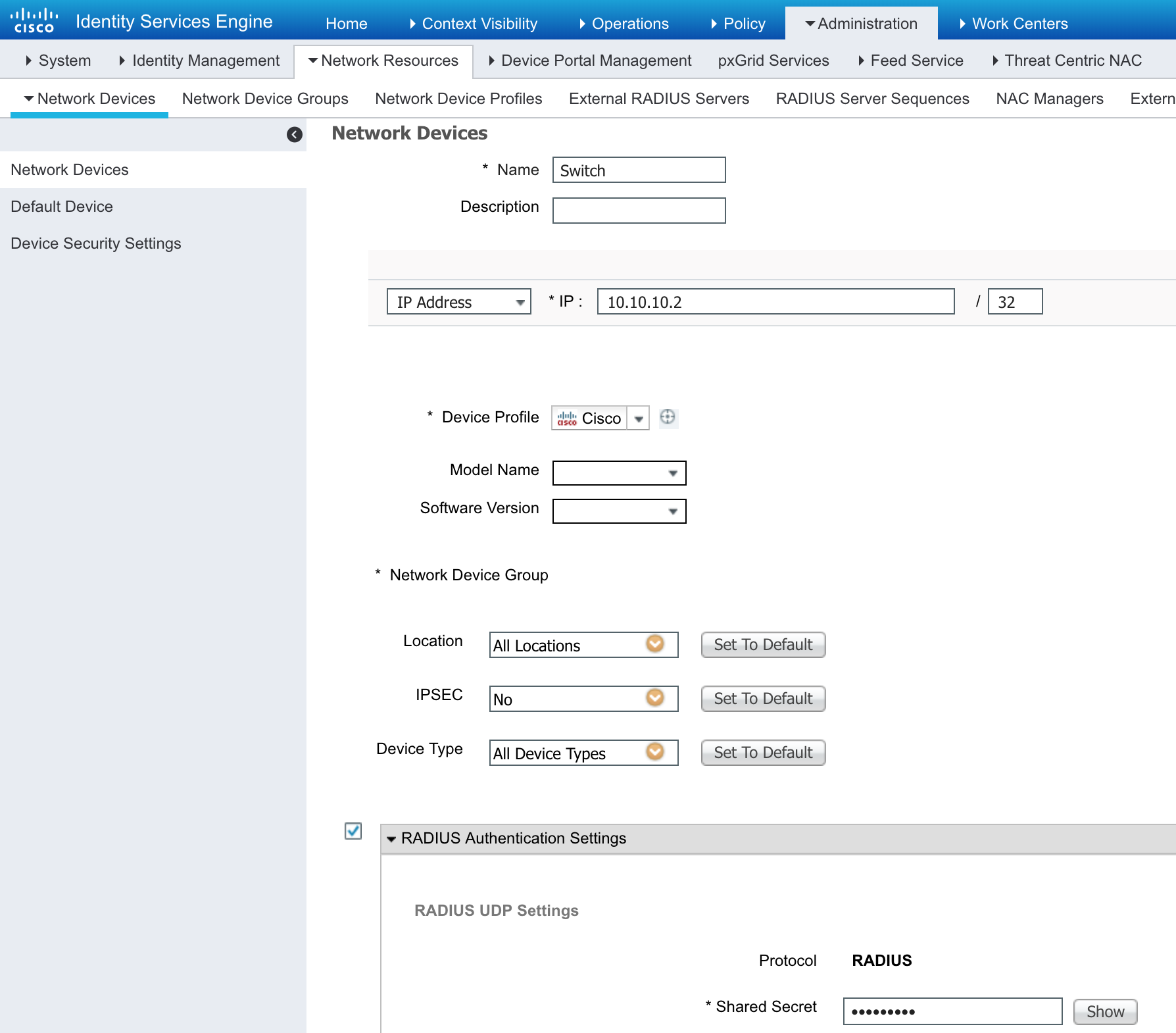Screen dimensions: 1176x1033
Task: Expand the Device Profile Cisco dropdown
Action: [638, 418]
